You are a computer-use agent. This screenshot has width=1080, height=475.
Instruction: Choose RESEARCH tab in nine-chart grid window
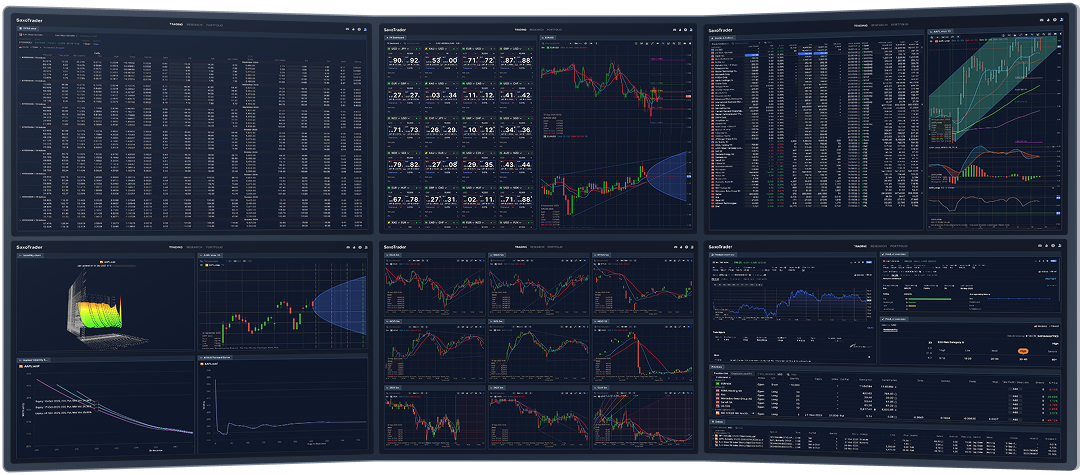539,246
